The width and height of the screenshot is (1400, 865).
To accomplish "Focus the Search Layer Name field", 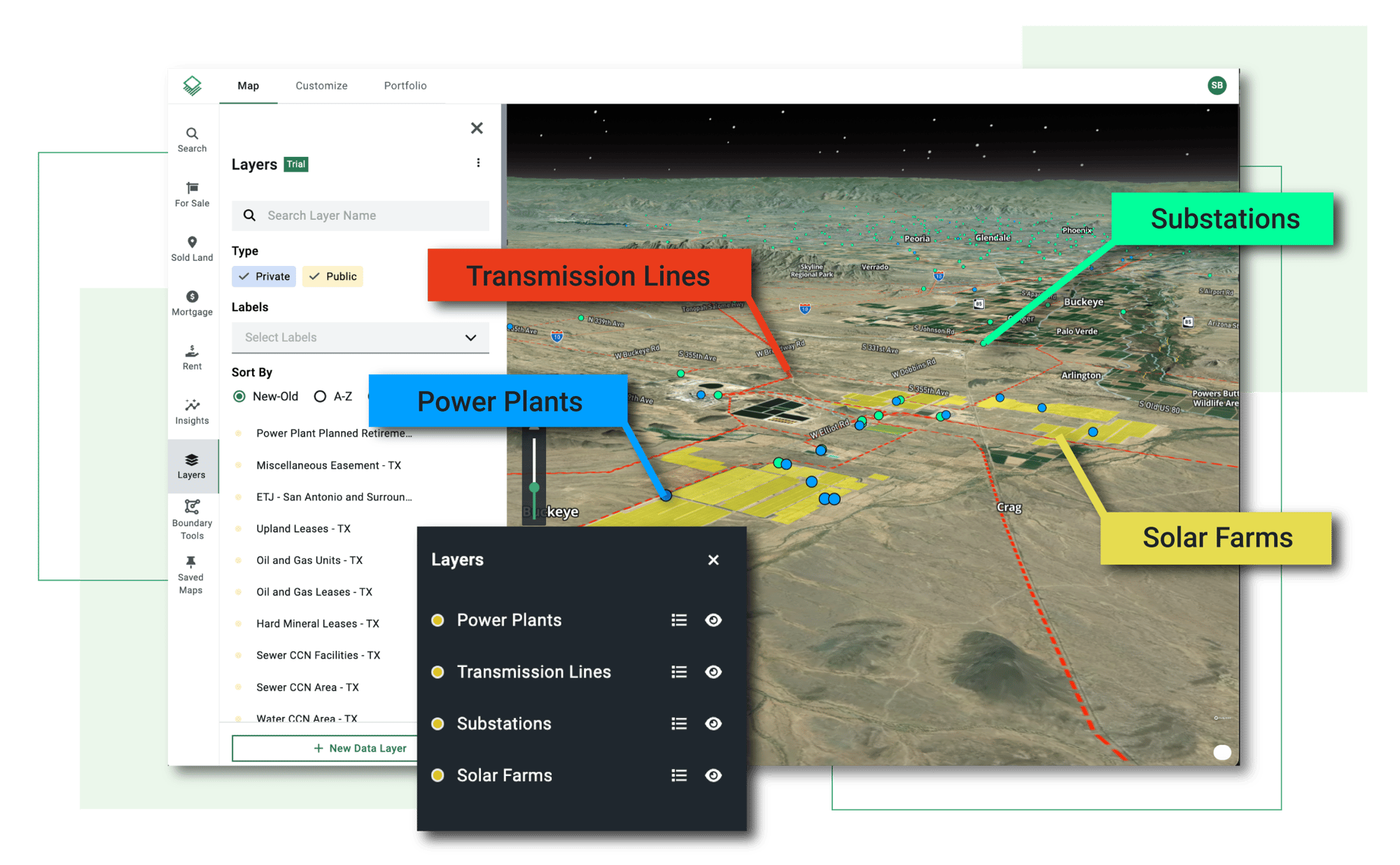I will [360, 216].
